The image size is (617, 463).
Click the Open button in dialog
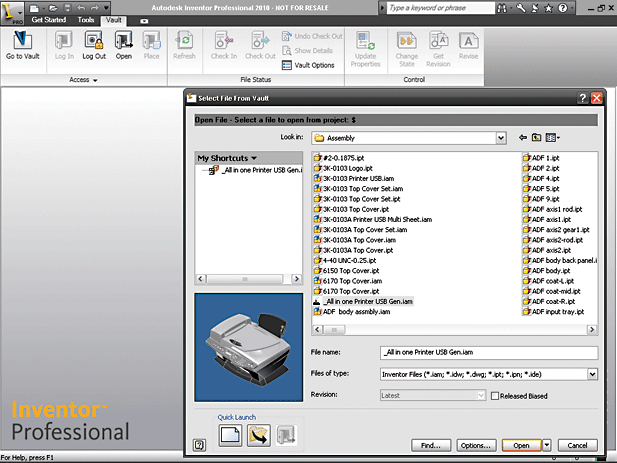[x=521, y=445]
